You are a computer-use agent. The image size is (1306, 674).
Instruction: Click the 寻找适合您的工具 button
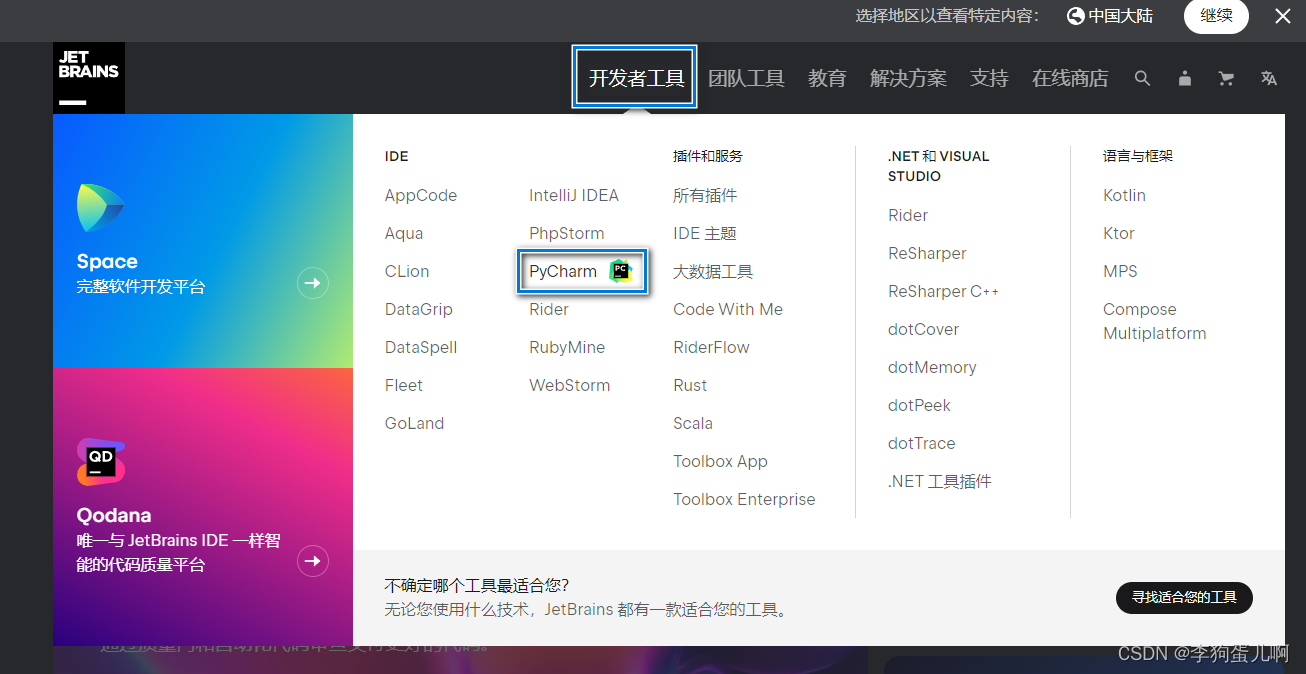tap(1184, 597)
